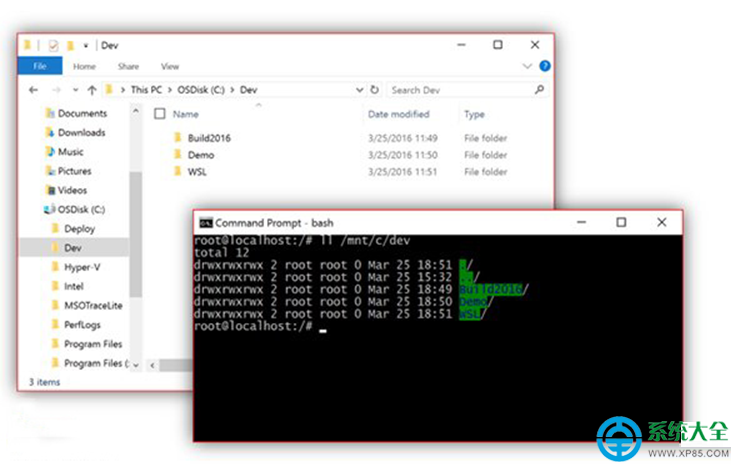Screen dimensions: 731x464
Task: Click 3/25/2016 11:49 date of Build2016
Action: click(x=403, y=138)
